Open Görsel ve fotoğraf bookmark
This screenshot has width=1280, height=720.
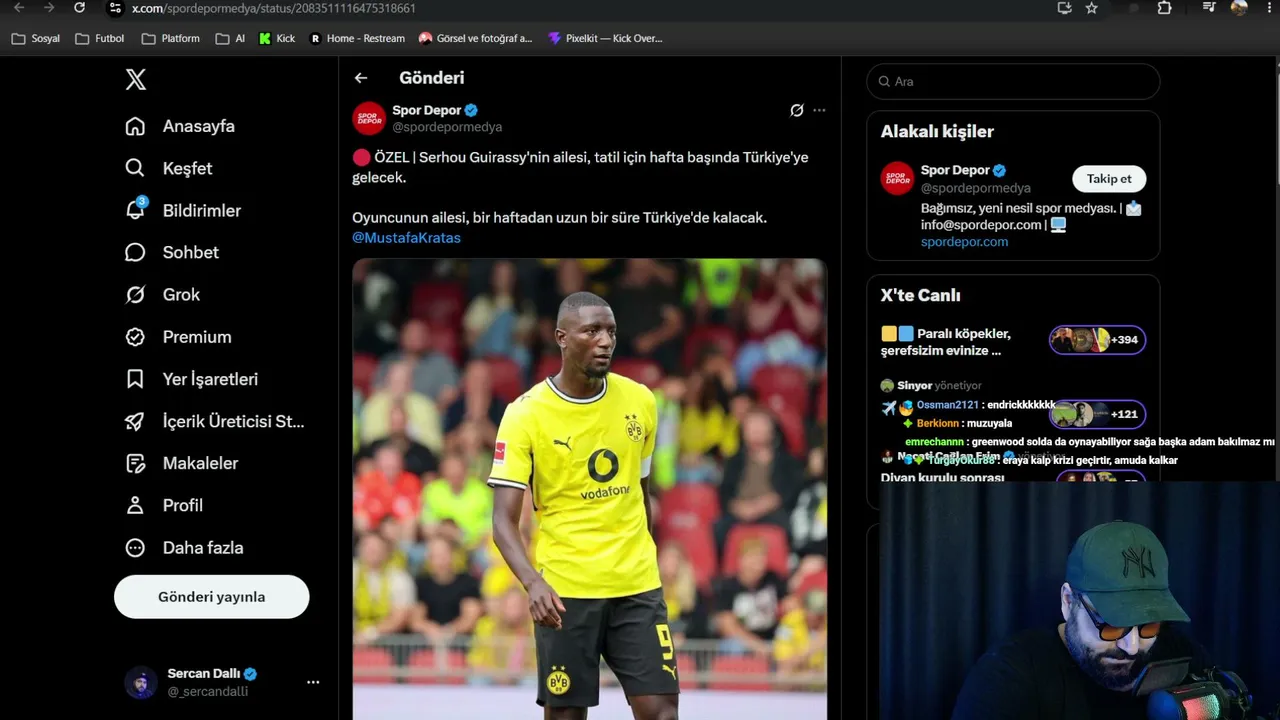click(x=475, y=38)
